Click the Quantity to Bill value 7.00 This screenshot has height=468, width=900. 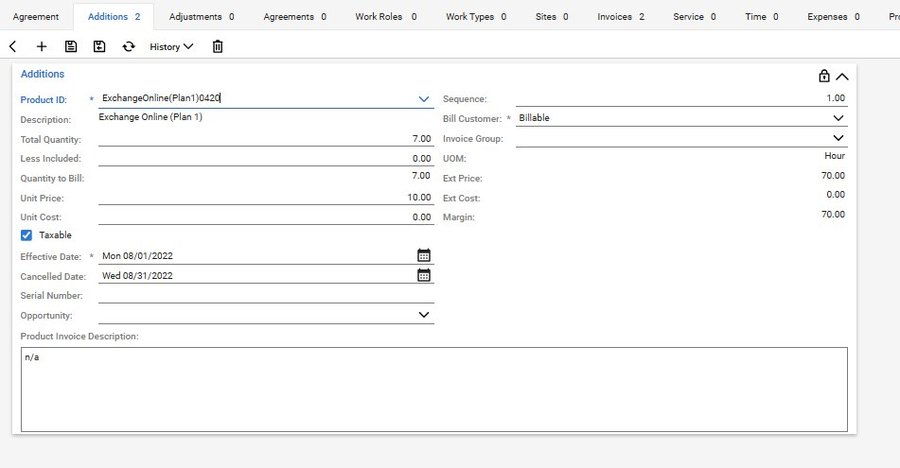tap(421, 175)
